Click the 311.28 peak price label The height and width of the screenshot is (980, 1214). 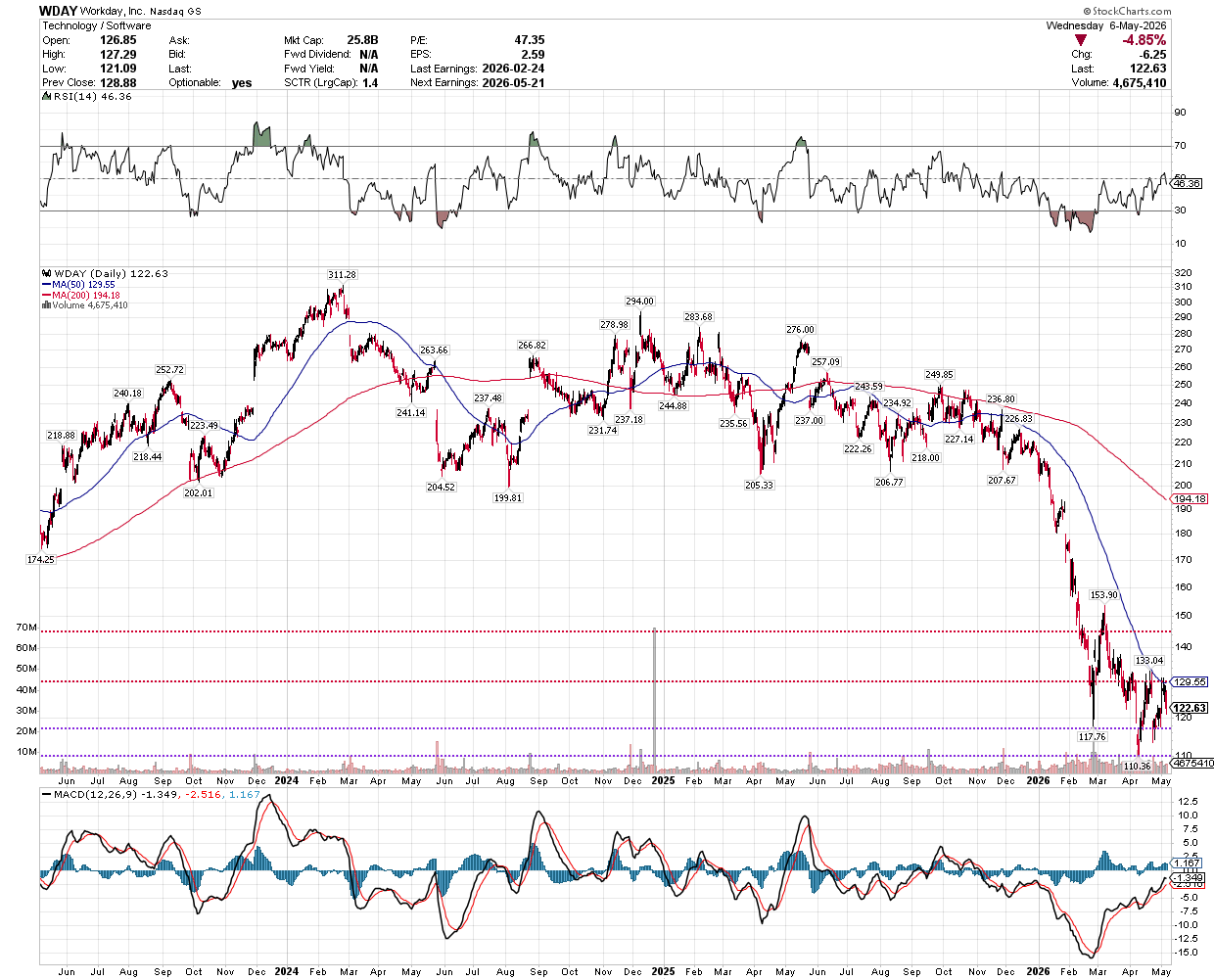[343, 275]
